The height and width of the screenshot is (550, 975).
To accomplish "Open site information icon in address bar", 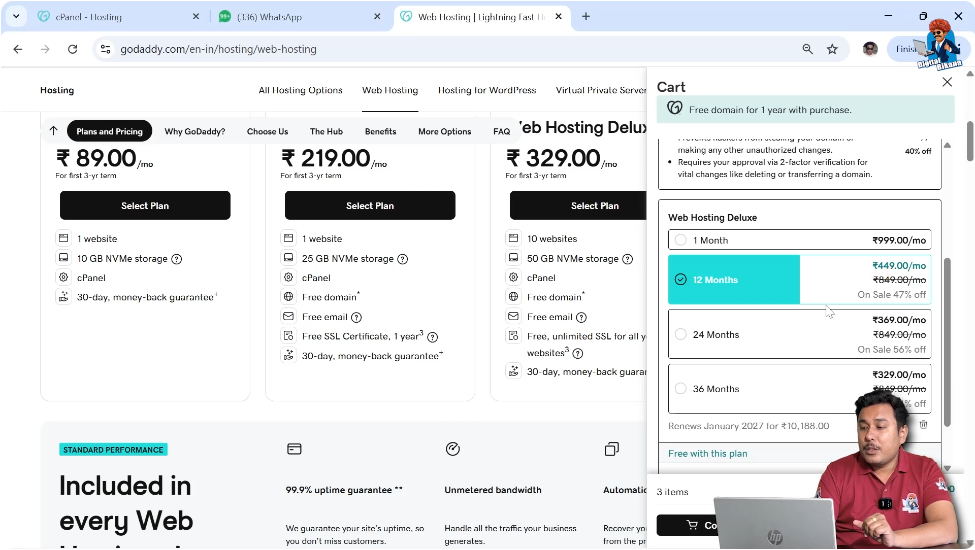I will click(105, 49).
